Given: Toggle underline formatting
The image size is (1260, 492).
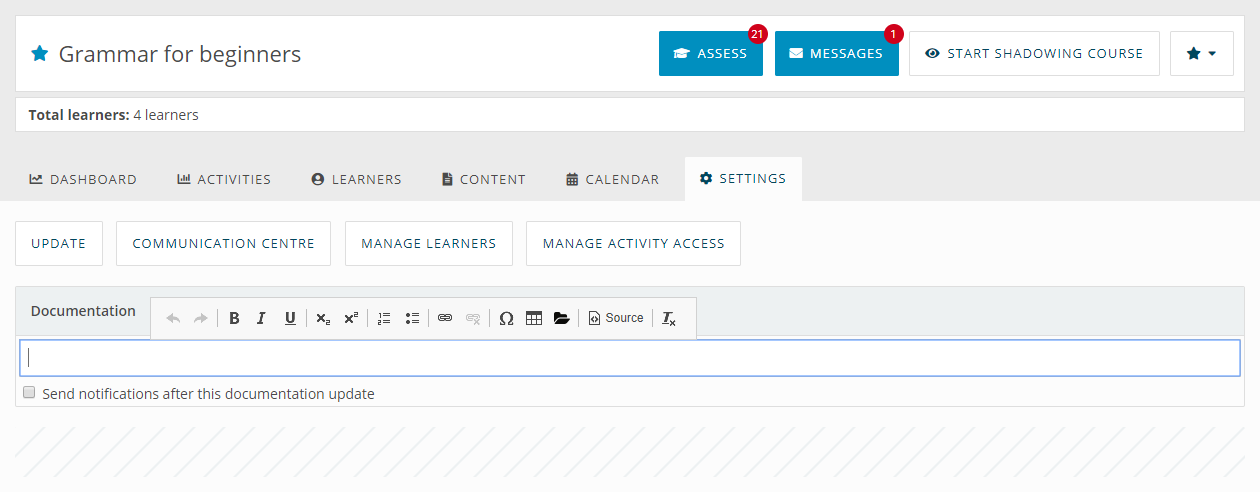Looking at the screenshot, I should click(290, 318).
